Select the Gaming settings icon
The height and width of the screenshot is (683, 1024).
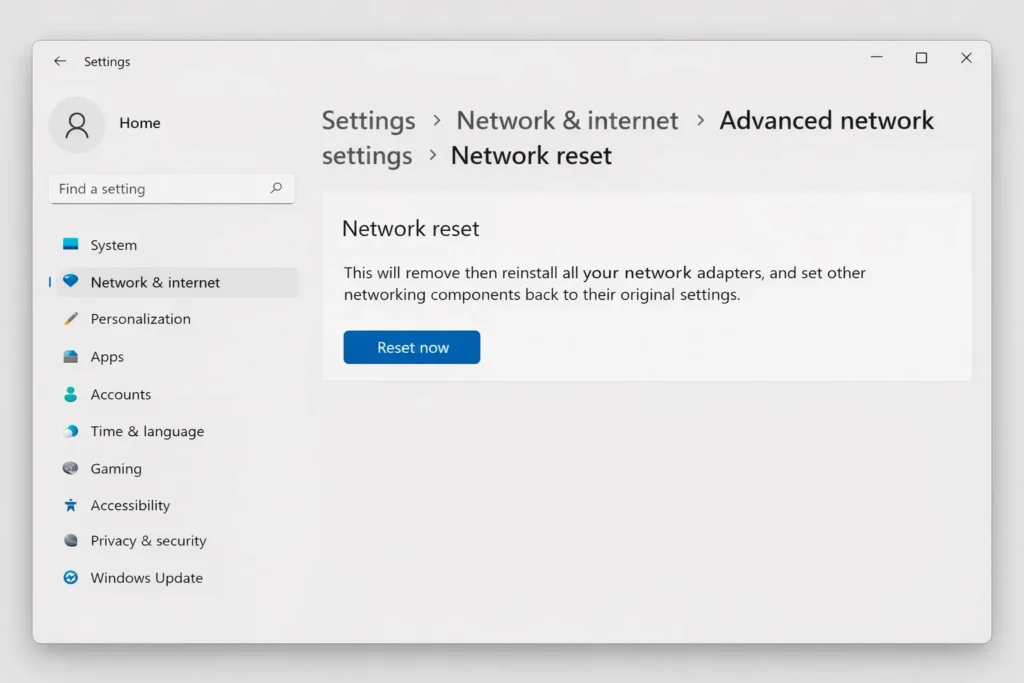(x=70, y=468)
